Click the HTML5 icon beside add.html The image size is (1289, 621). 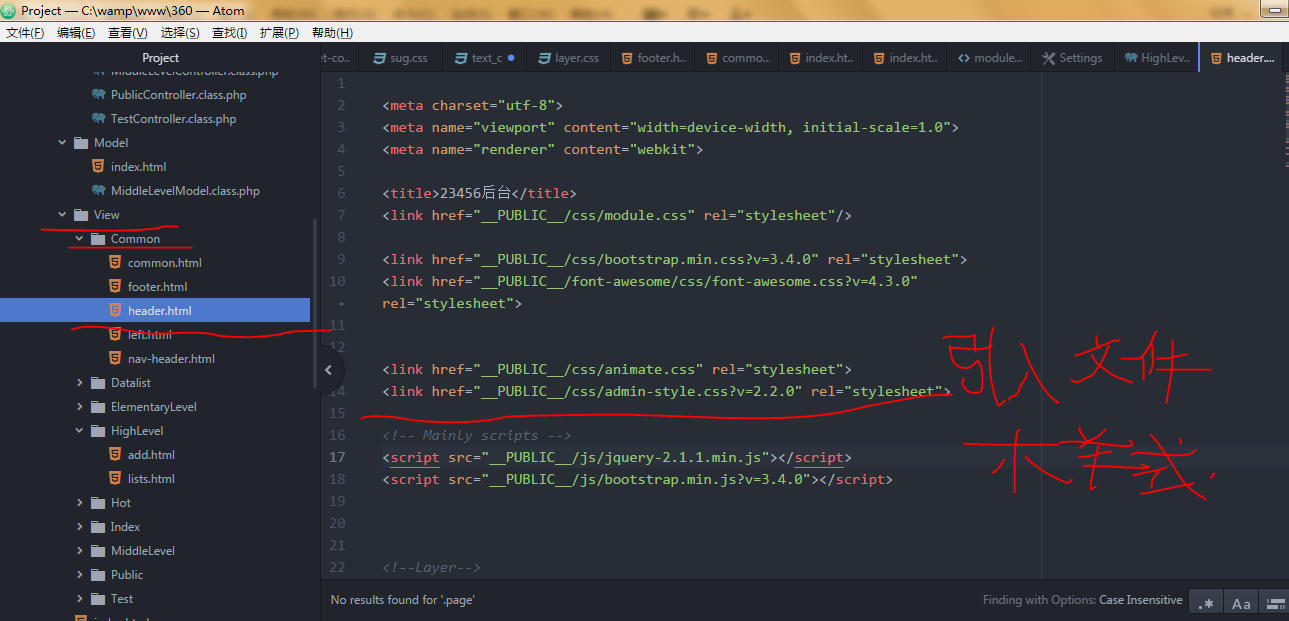coord(115,455)
